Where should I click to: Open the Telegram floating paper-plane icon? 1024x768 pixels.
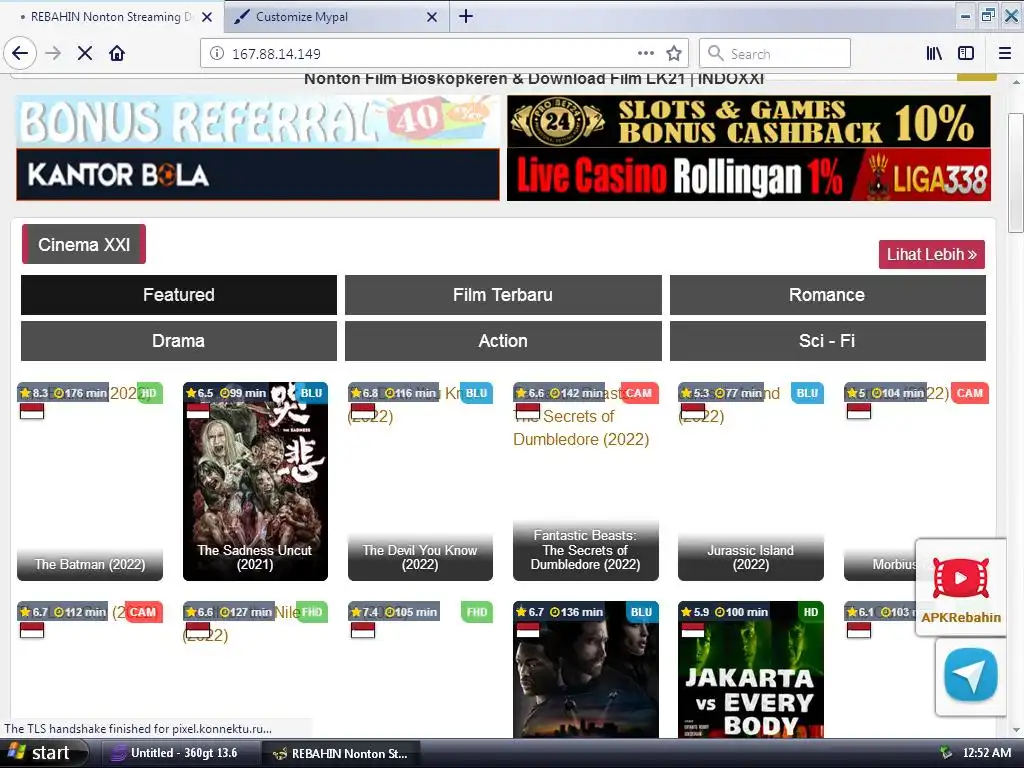click(x=970, y=675)
